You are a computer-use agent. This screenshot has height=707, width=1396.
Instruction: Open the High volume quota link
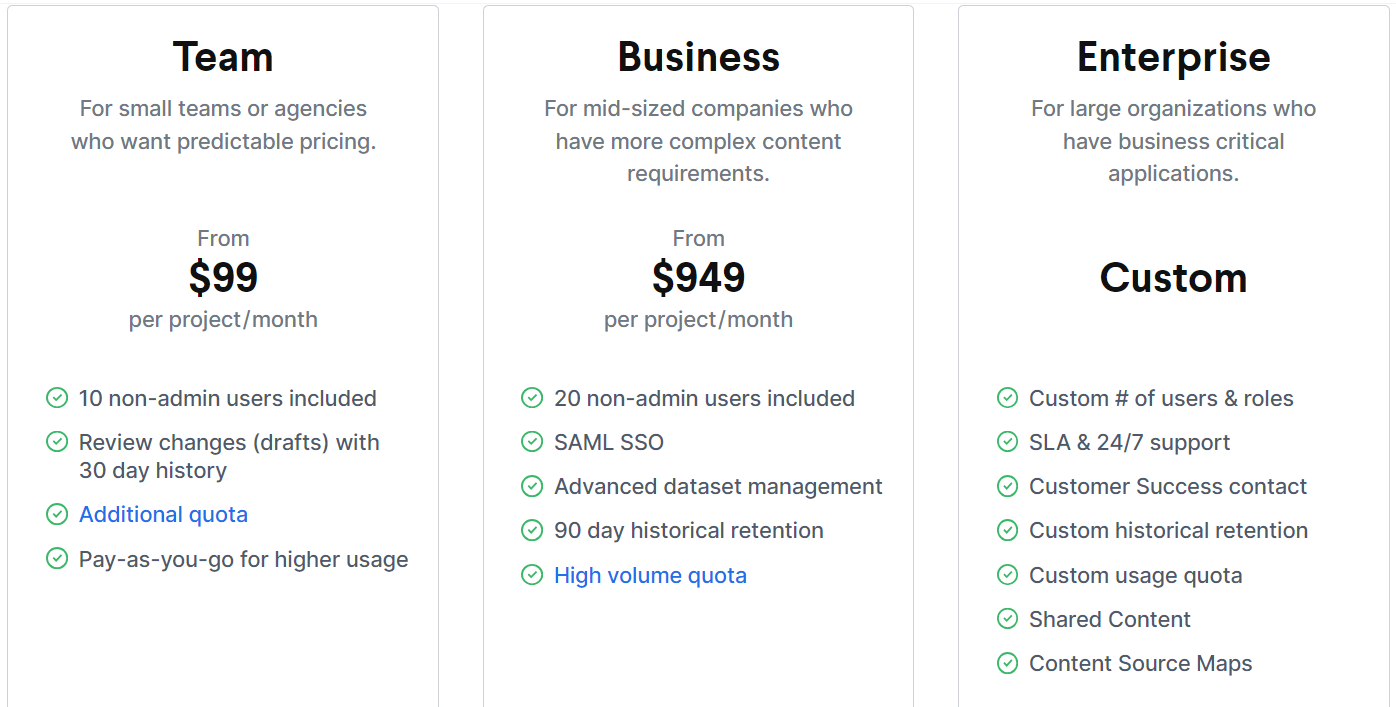650,575
